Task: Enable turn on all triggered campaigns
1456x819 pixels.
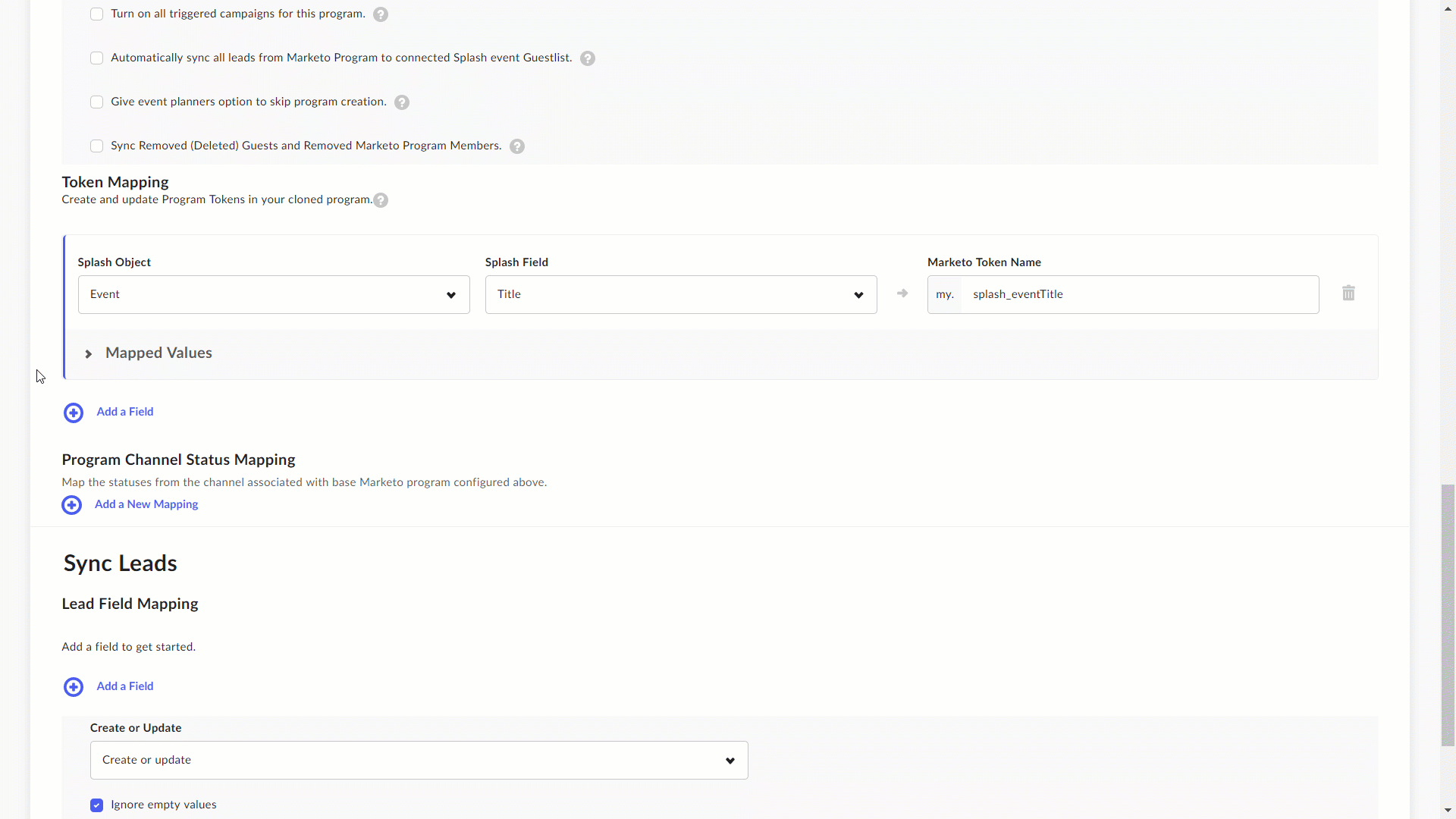Action: (x=96, y=14)
